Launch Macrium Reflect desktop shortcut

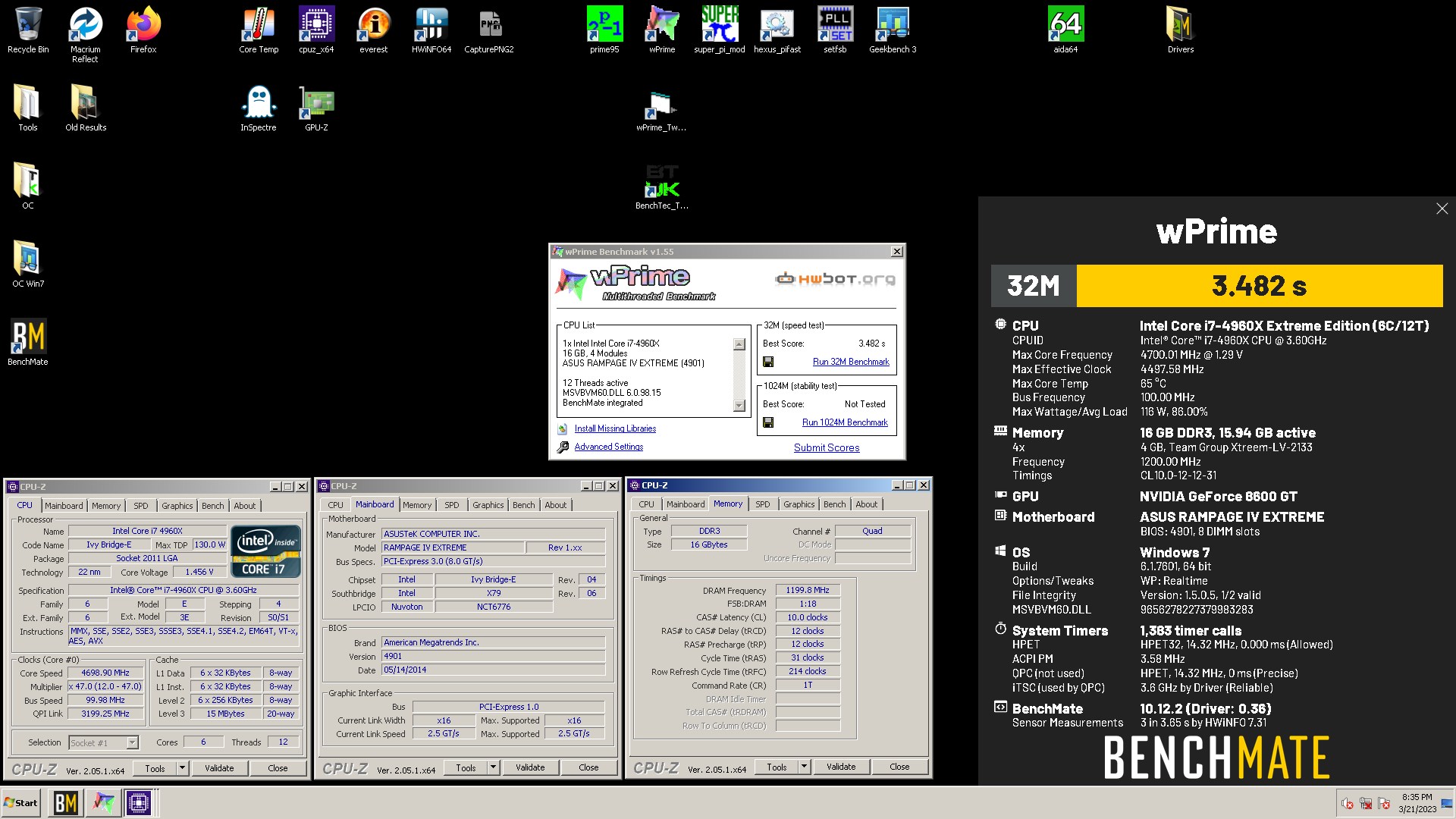[x=86, y=34]
